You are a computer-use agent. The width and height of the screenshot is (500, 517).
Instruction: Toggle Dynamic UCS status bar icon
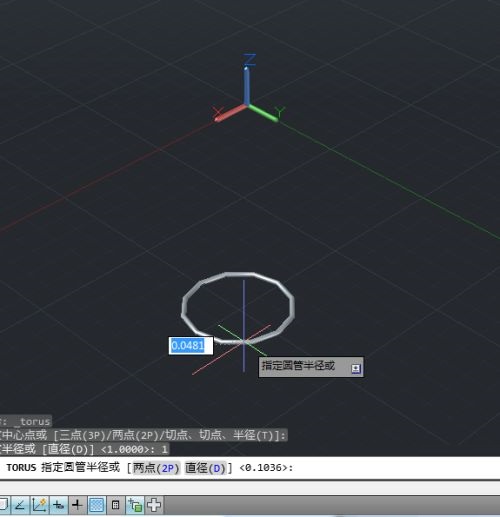coord(39,505)
